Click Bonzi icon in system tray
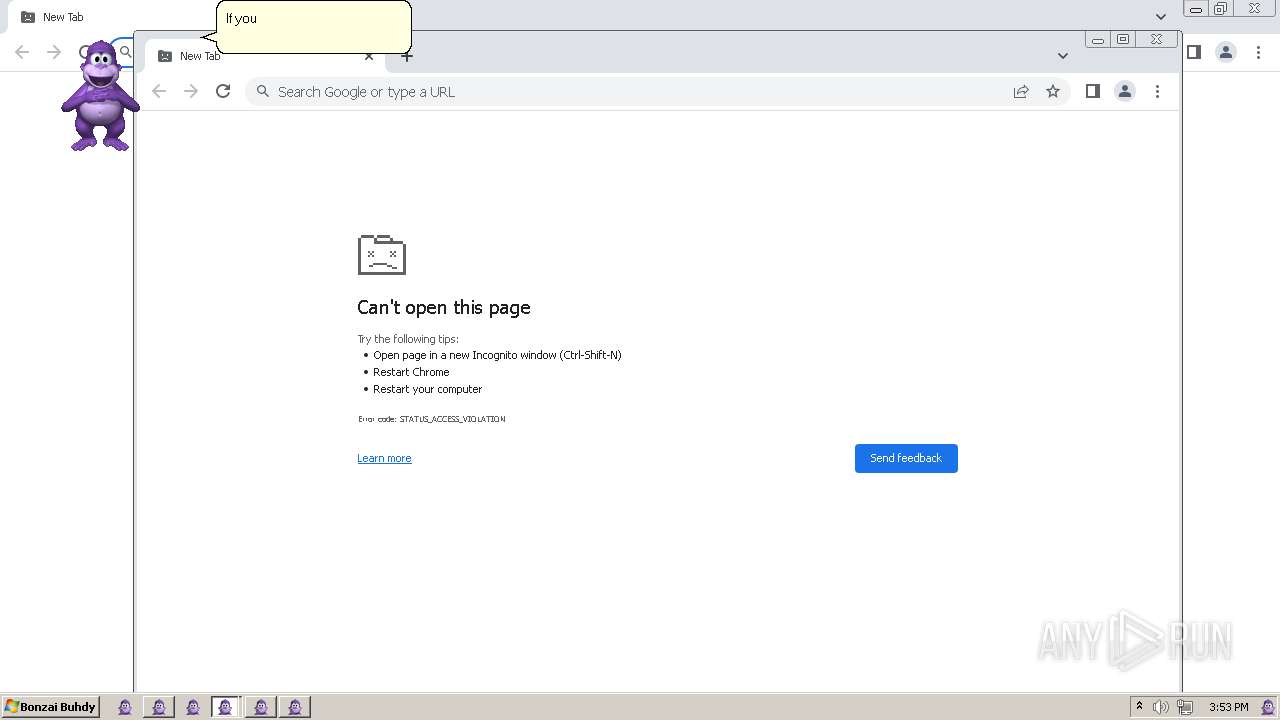The height and width of the screenshot is (720, 1280). click(x=1268, y=707)
